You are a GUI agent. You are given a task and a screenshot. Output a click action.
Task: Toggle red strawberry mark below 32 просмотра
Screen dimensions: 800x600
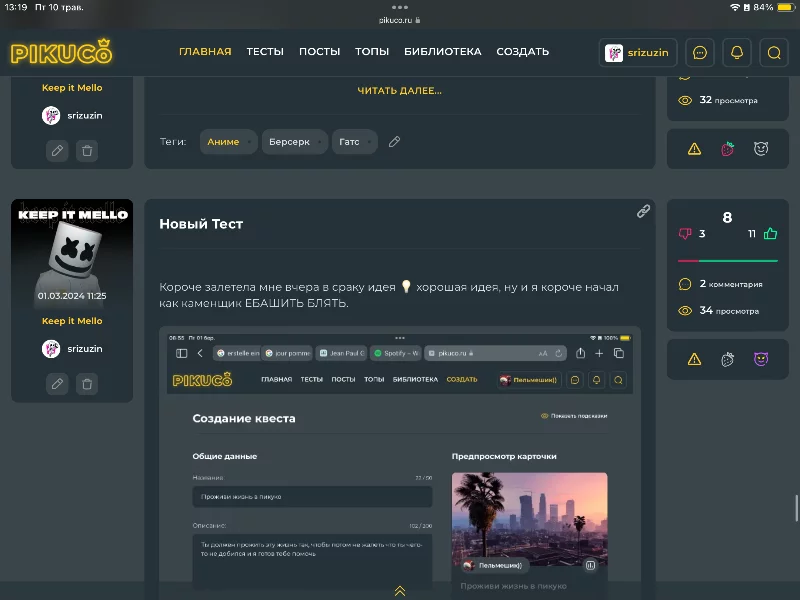click(728, 149)
